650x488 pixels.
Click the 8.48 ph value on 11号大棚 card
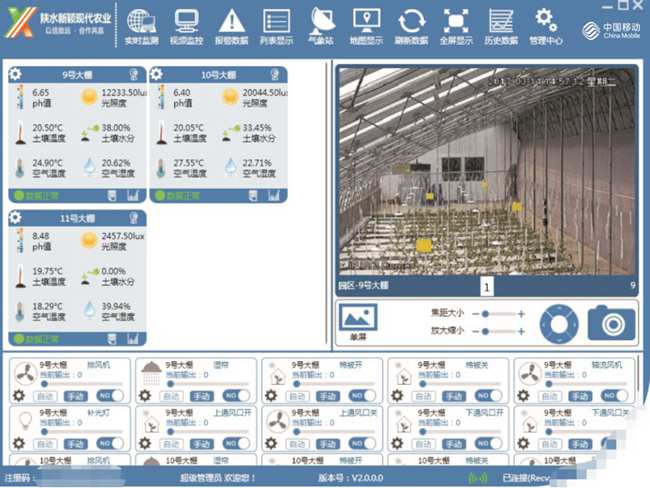(41, 236)
